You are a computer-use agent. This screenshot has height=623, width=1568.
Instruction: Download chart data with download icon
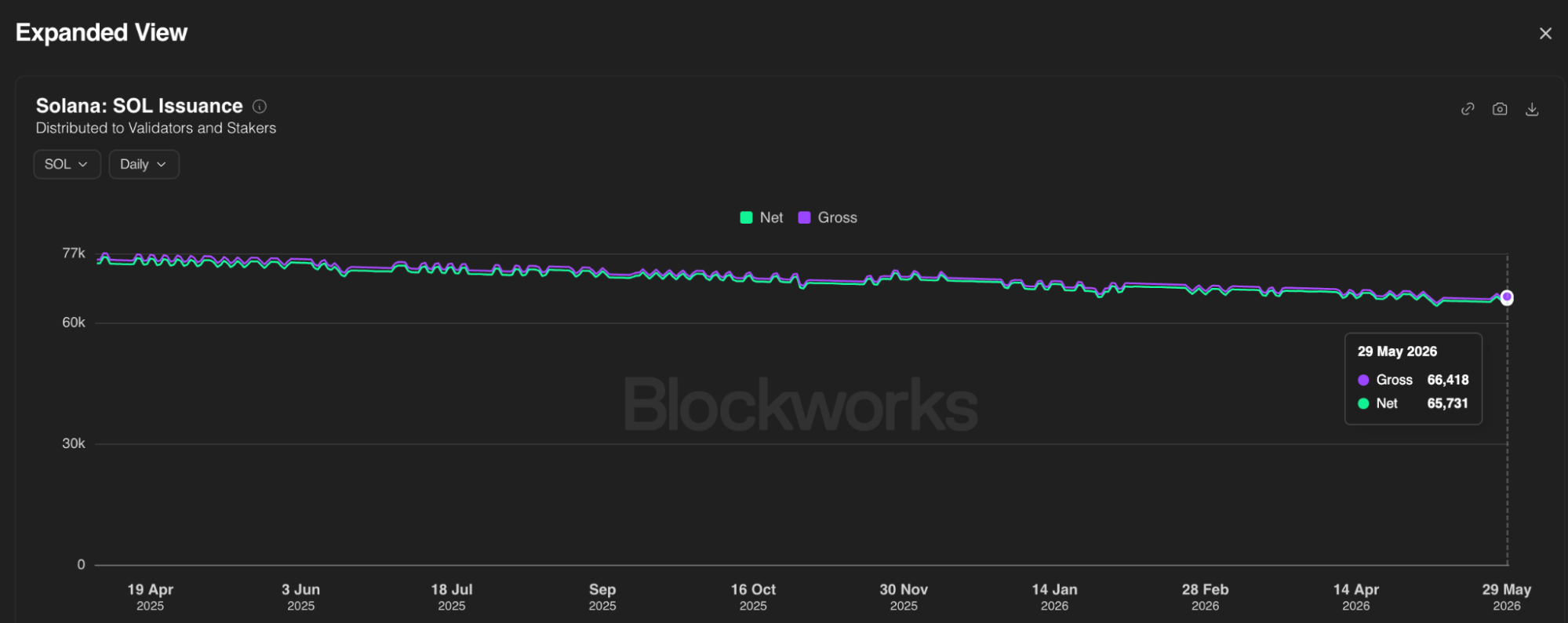[1532, 109]
